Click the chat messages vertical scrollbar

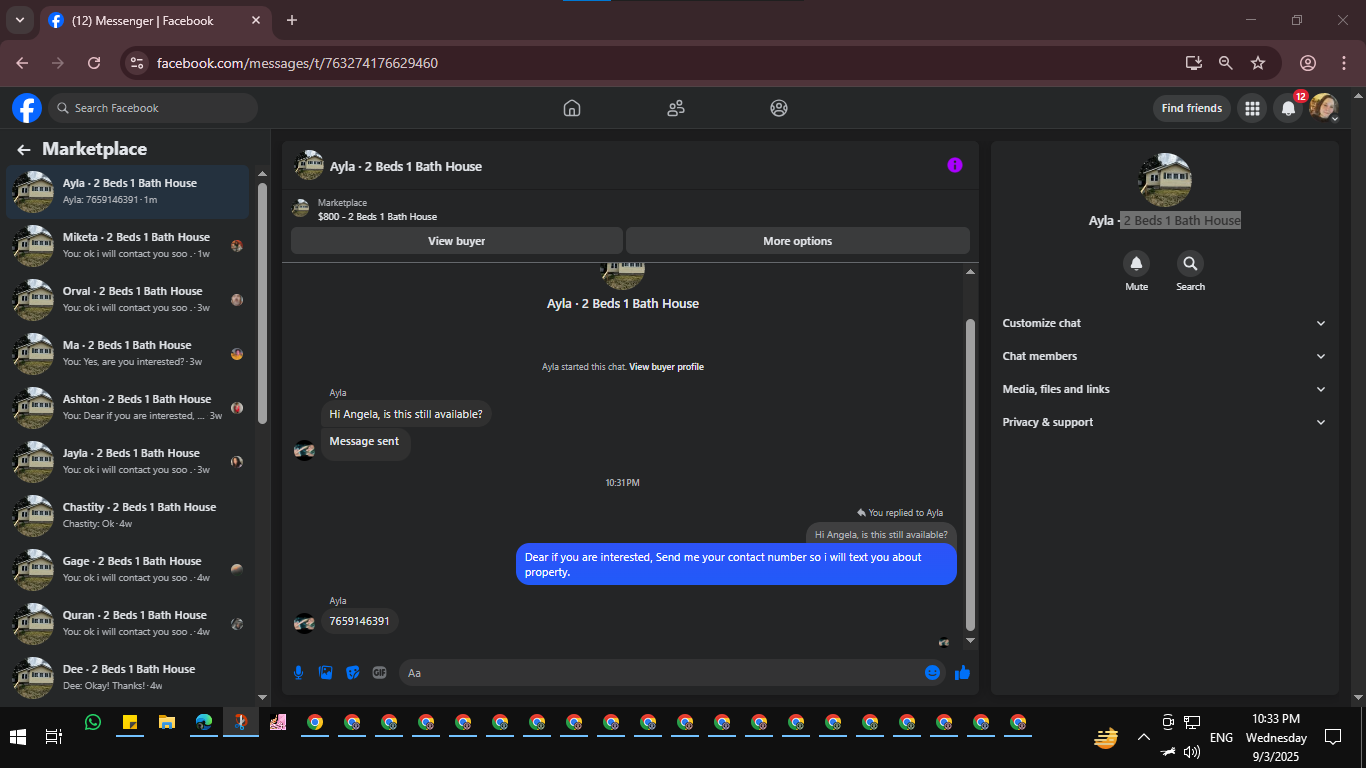pos(970,474)
